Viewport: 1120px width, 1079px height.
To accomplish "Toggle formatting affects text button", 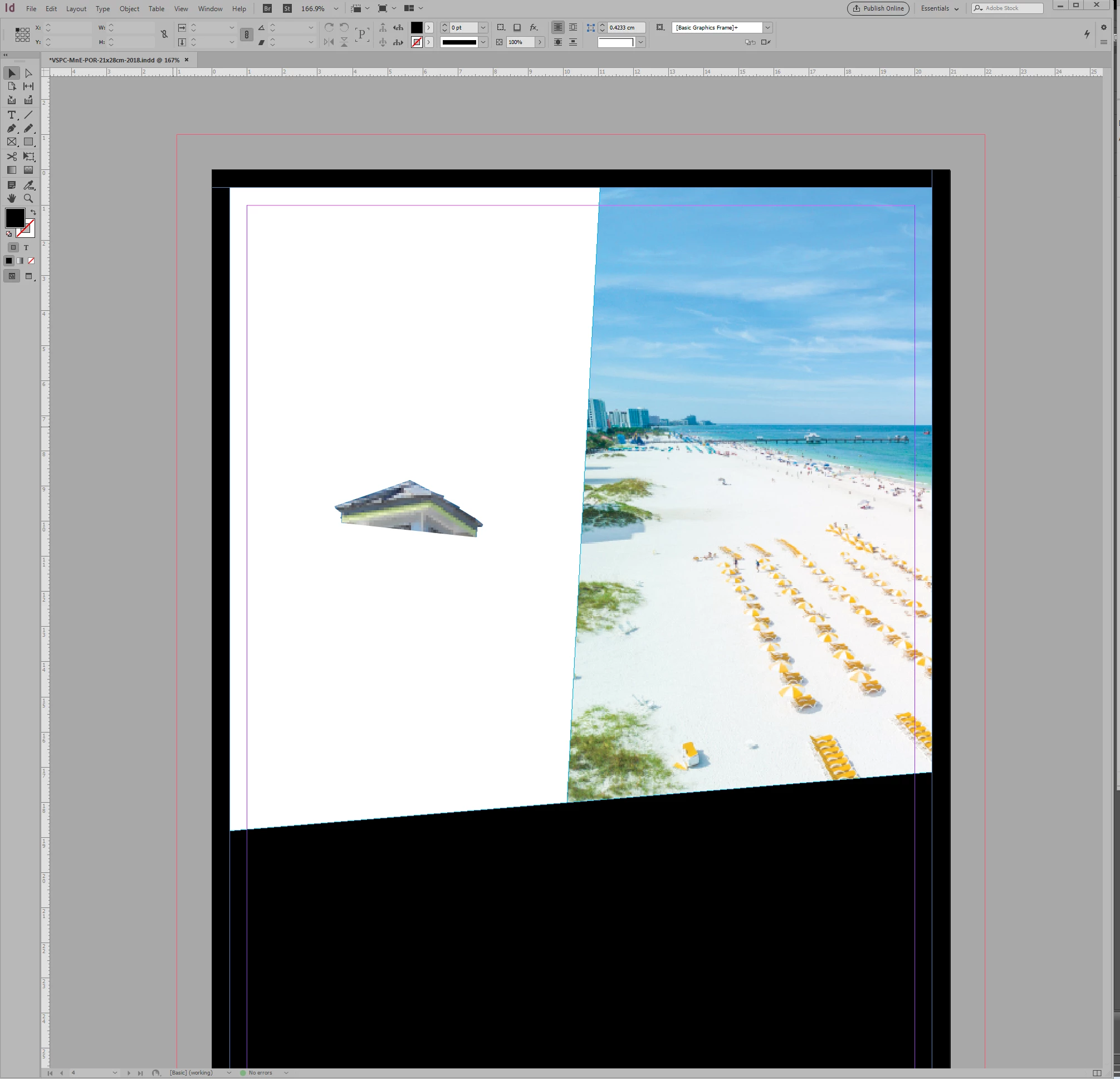I will coord(26,247).
